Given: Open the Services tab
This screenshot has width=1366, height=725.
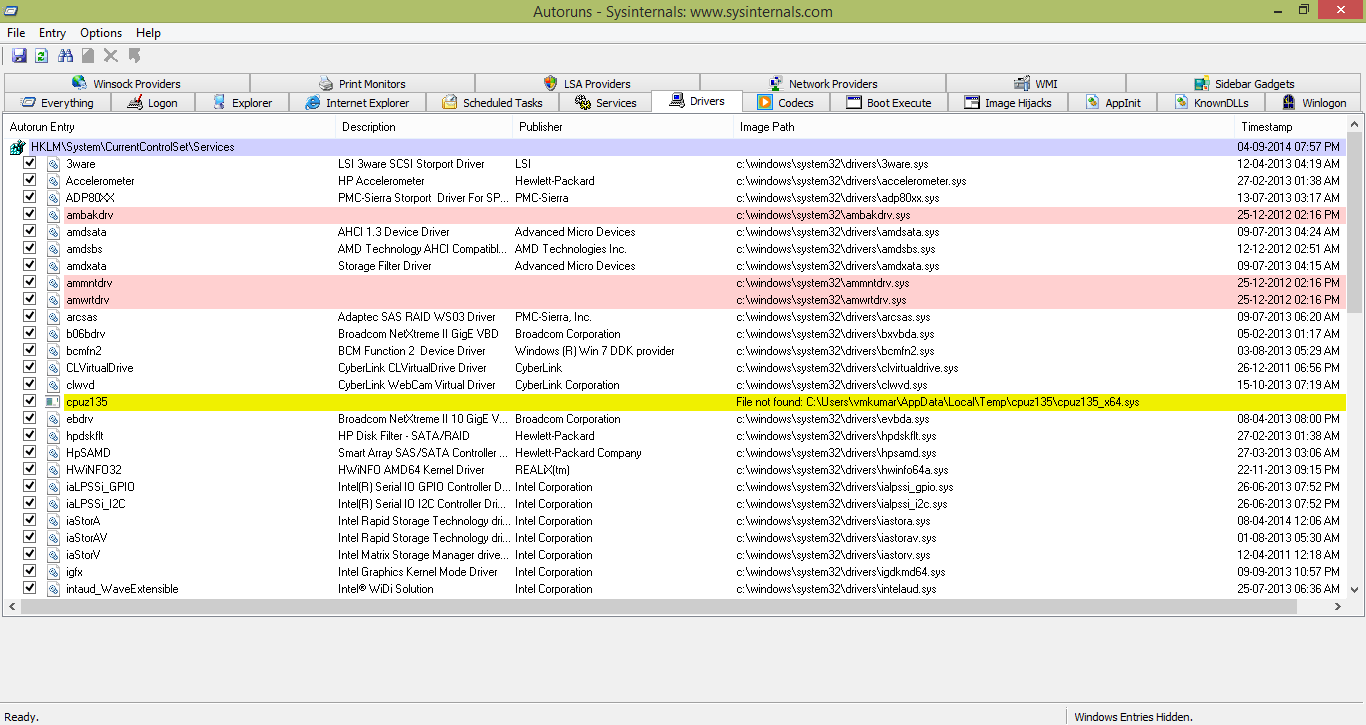Looking at the screenshot, I should coord(605,102).
